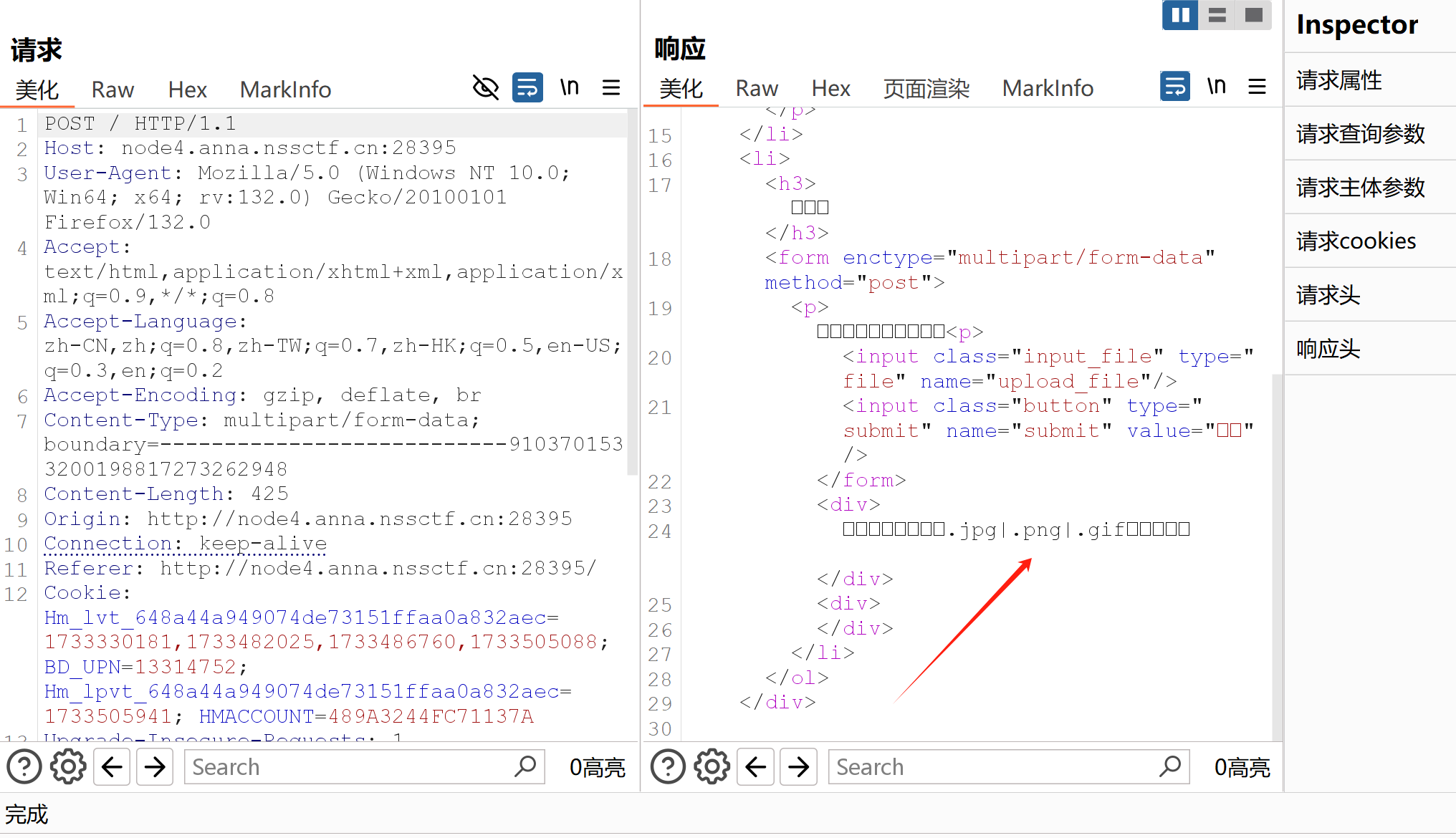Open request search settings gear
This screenshot has width=1456, height=838.
[68, 767]
